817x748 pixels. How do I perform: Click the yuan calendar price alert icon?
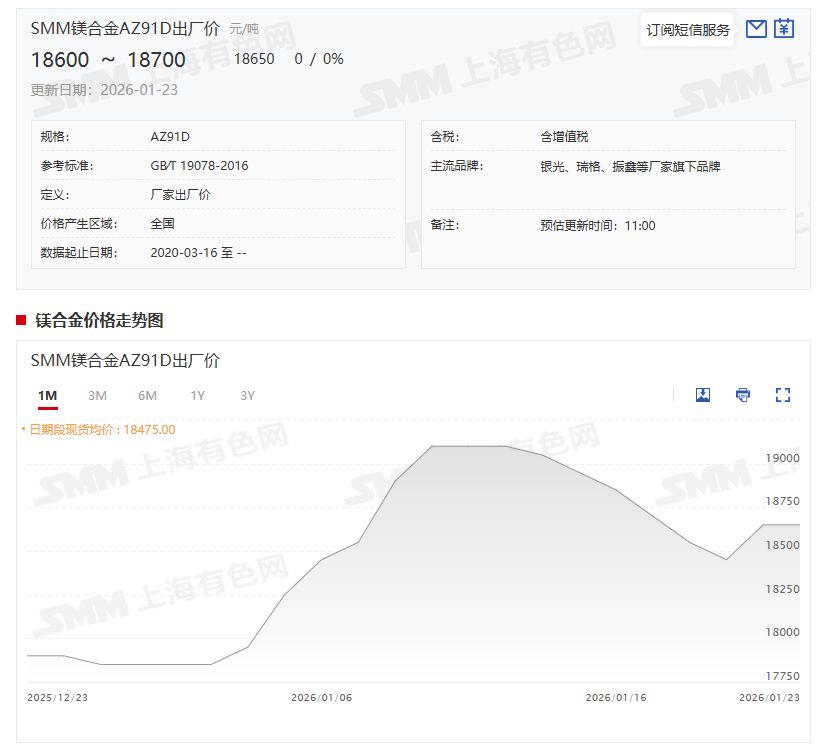click(x=784, y=29)
